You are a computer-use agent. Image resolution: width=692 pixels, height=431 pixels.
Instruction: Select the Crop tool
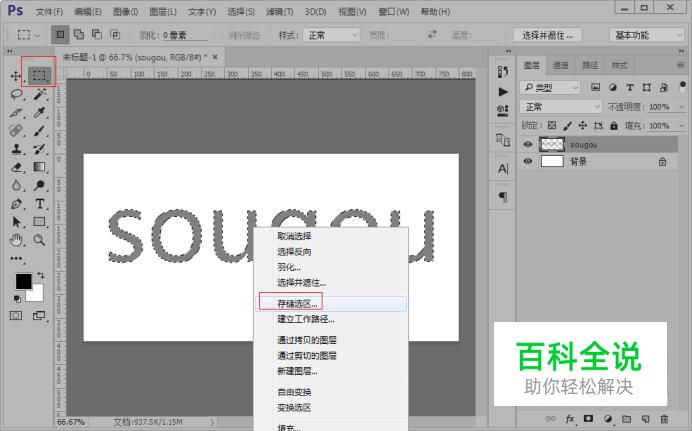click(x=16, y=112)
